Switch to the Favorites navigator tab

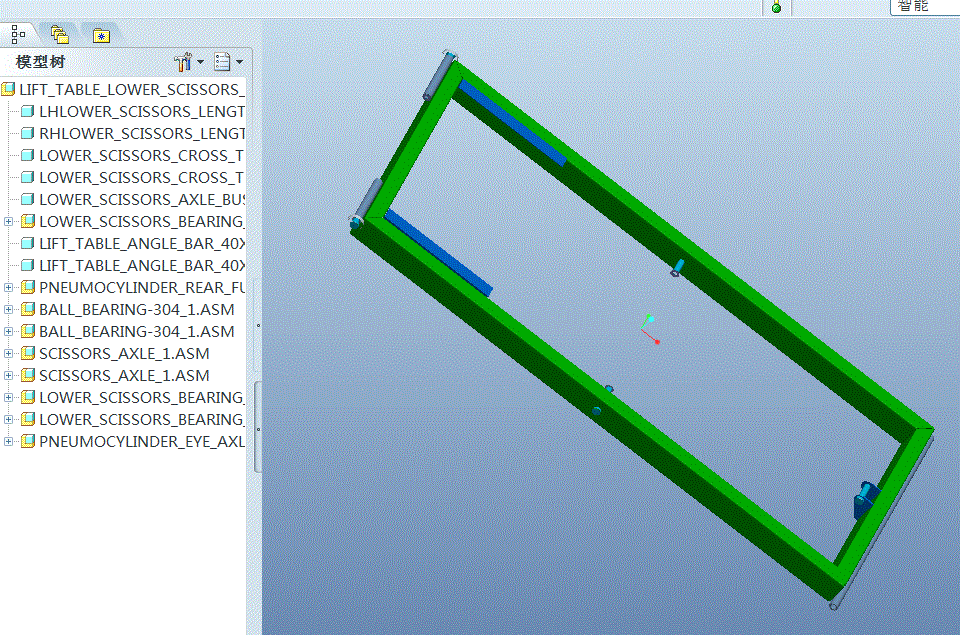tap(101, 36)
